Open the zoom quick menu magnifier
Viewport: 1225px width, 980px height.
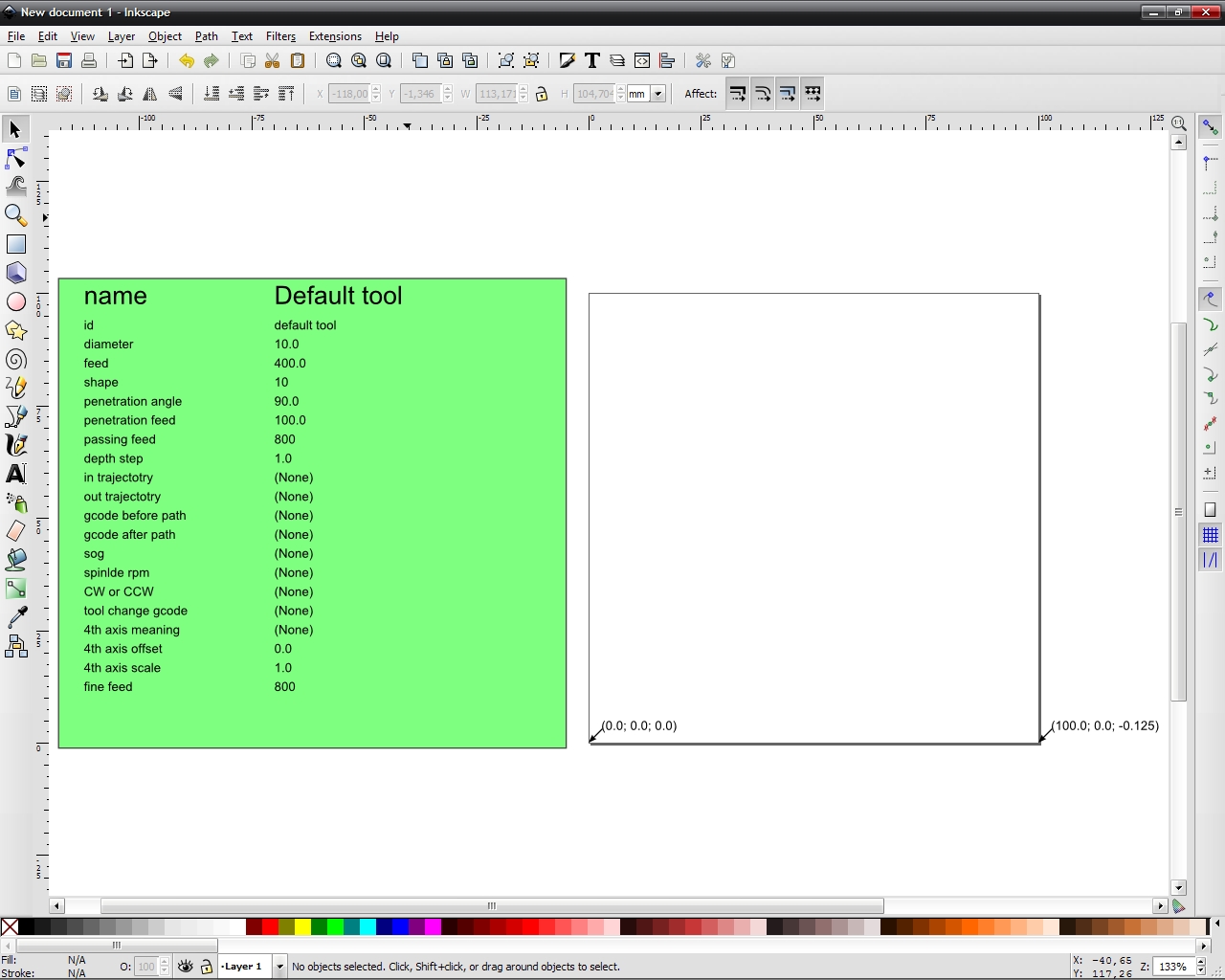click(x=1179, y=124)
